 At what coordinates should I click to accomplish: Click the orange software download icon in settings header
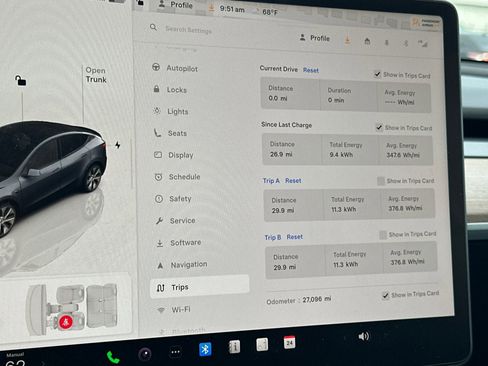pyautogui.click(x=347, y=40)
